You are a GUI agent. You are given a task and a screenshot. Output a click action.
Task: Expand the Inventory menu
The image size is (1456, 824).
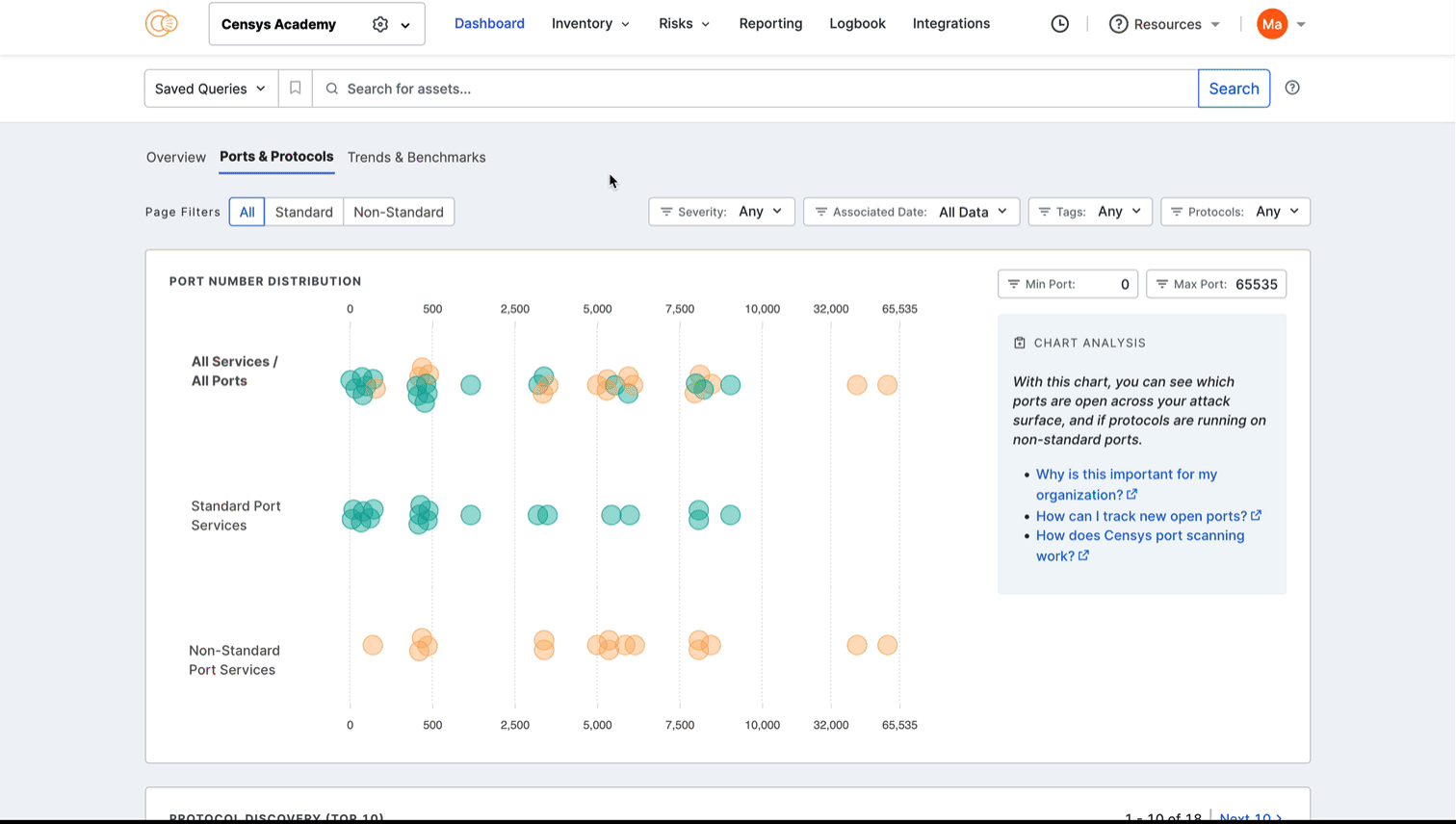[x=590, y=23]
